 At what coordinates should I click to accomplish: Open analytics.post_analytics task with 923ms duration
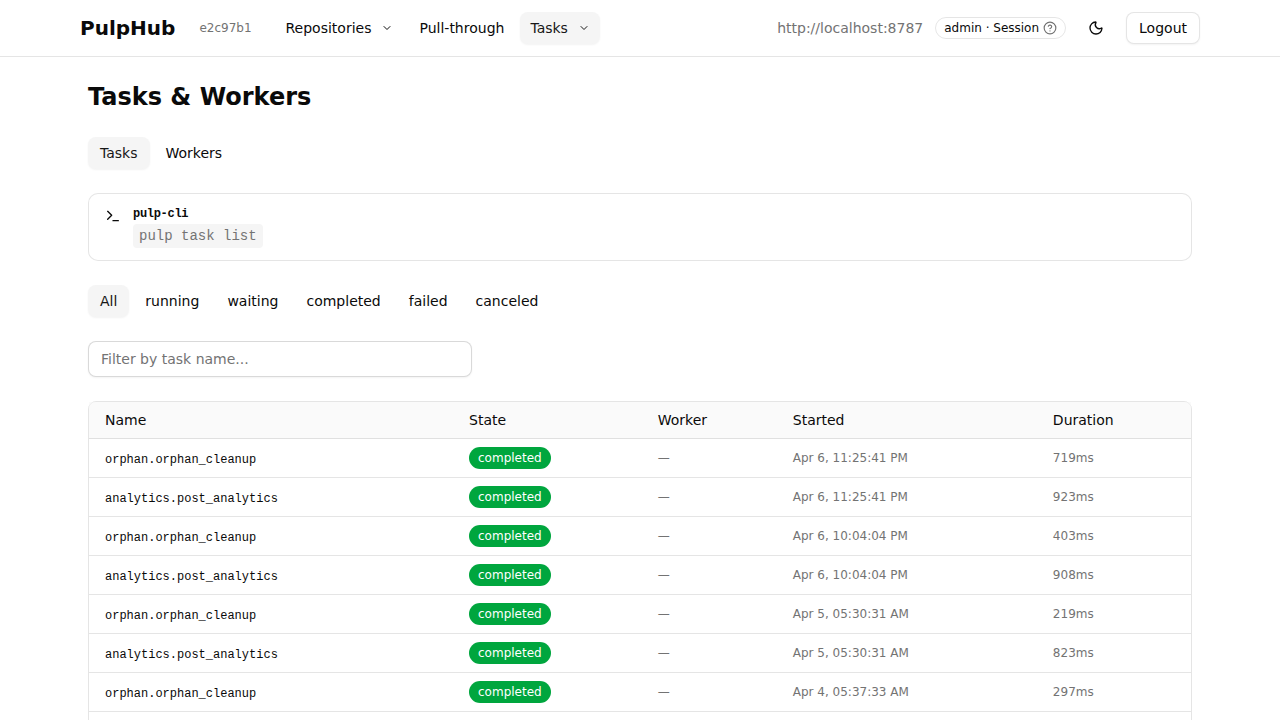click(x=192, y=498)
